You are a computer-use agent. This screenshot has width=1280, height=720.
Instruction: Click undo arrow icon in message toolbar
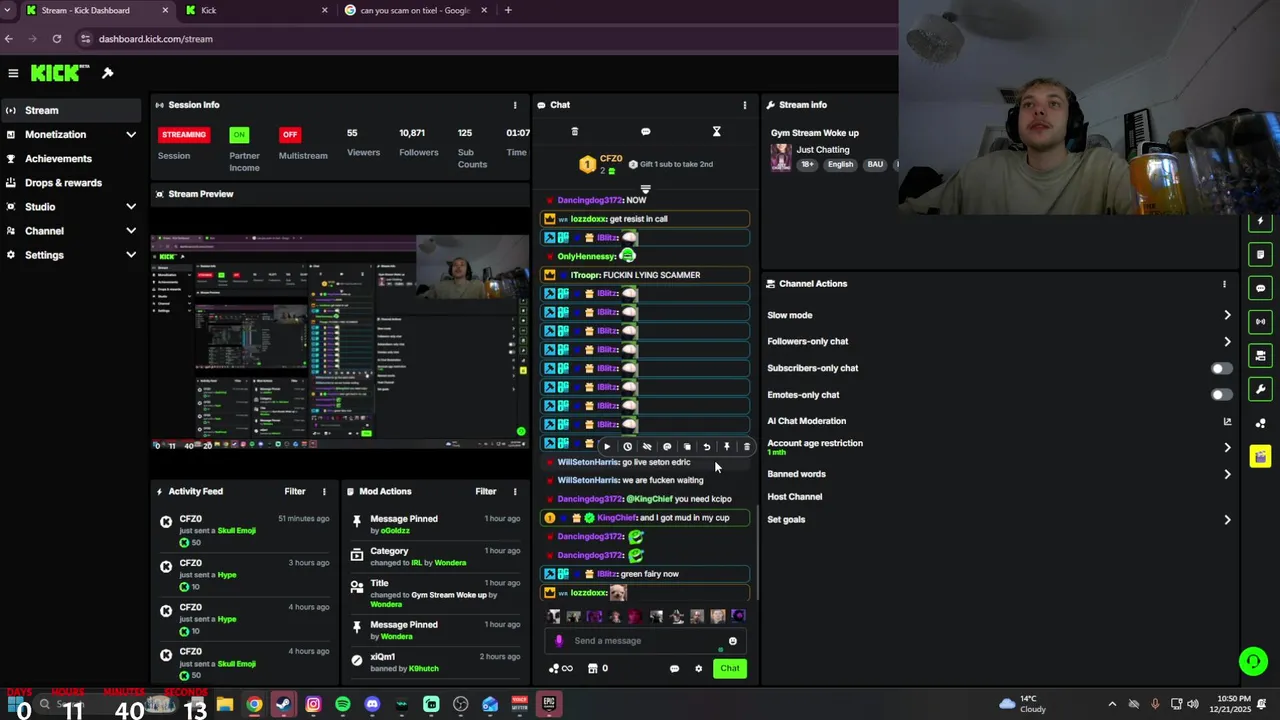tap(707, 447)
